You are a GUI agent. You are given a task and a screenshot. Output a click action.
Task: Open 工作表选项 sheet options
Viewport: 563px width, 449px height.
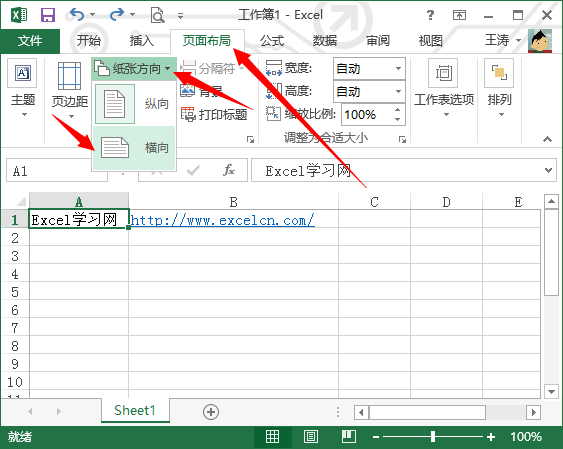pos(444,88)
